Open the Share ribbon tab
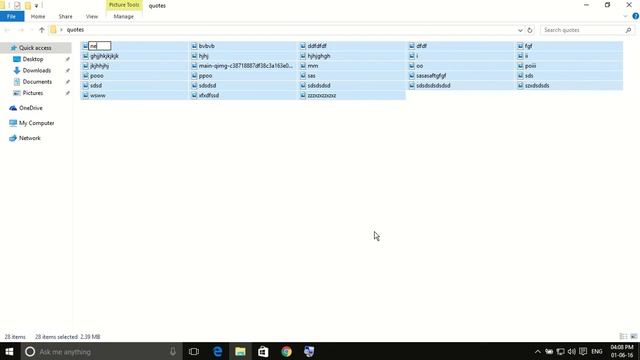Viewport: 640px width, 360px height. 65,16
